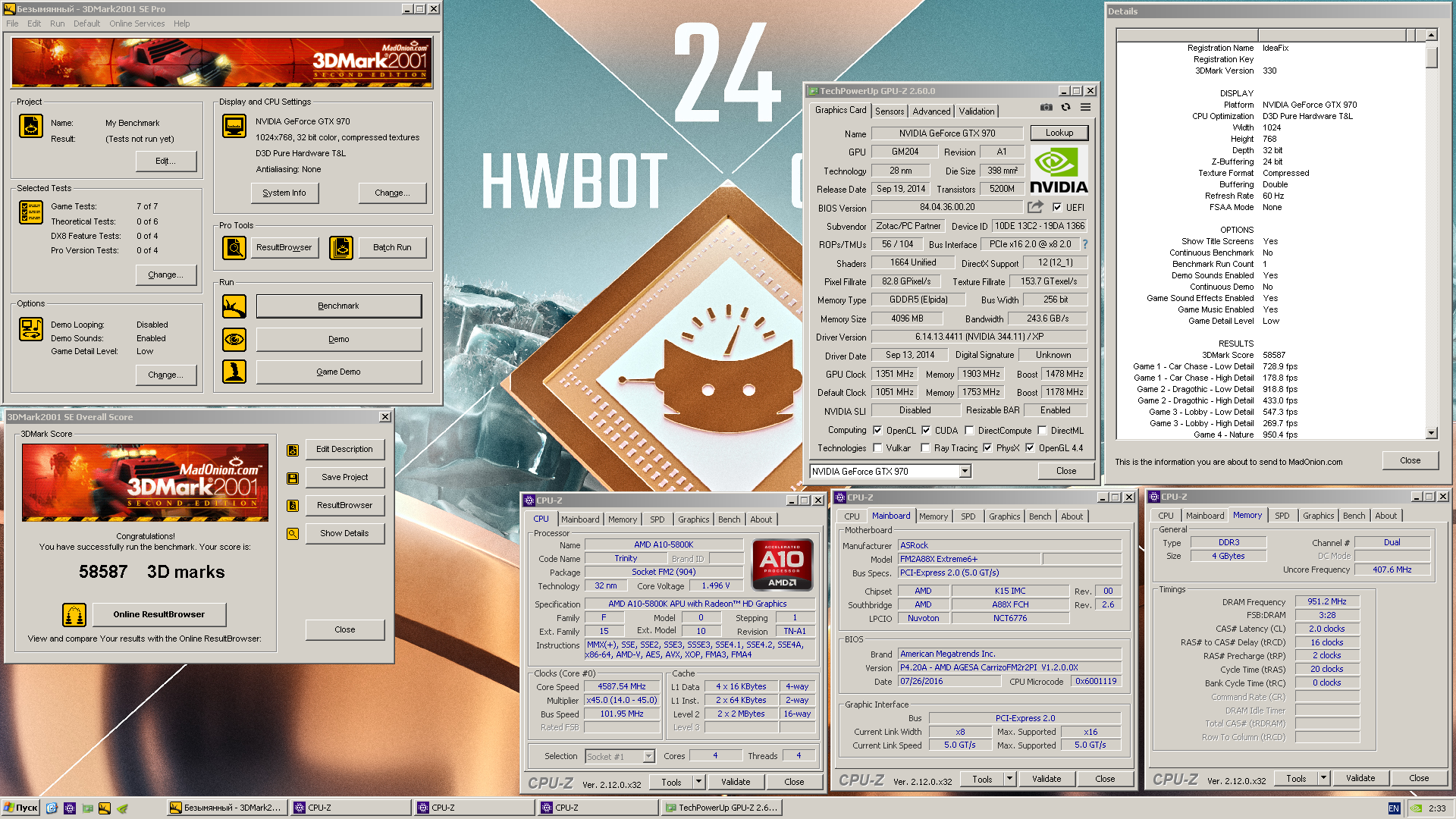
Task: Toggle the Vulkan technologies checkbox
Action: (877, 448)
